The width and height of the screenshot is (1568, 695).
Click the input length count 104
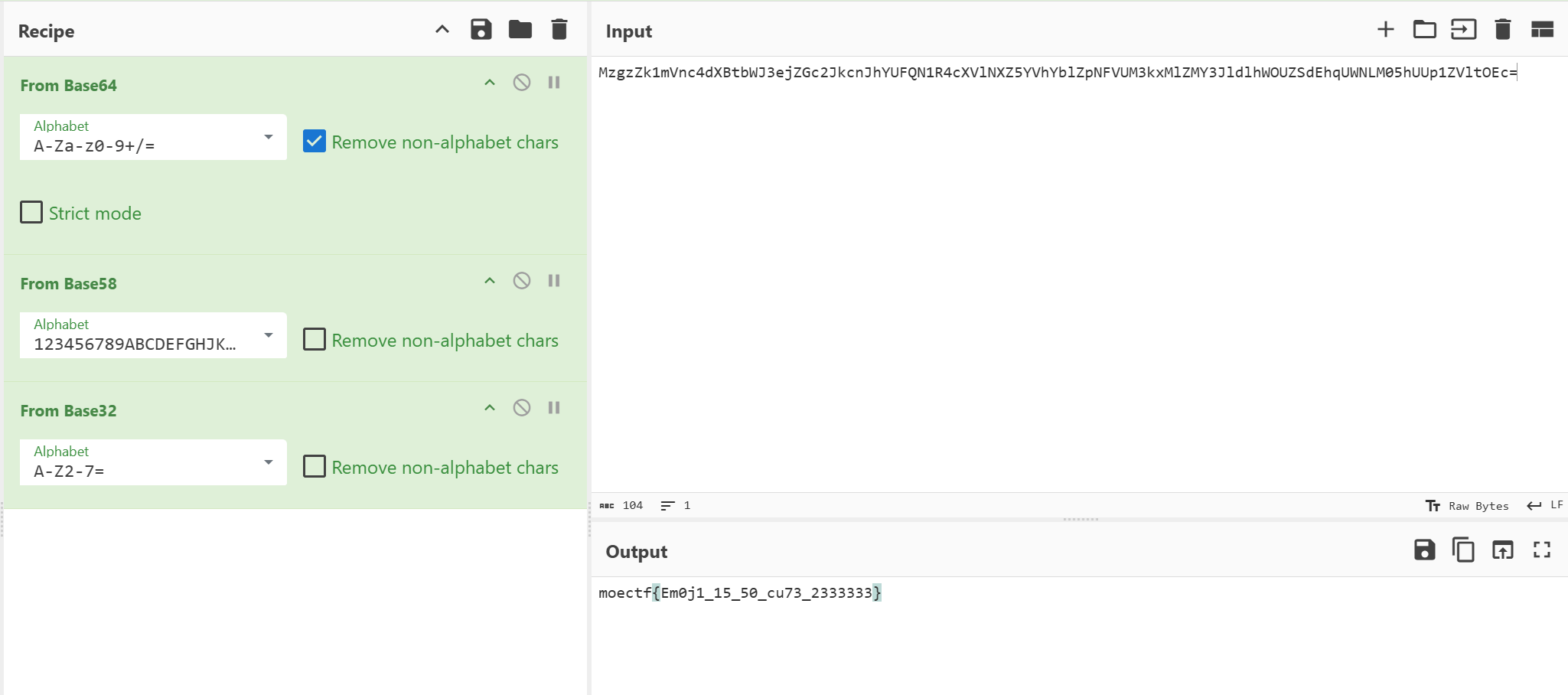click(x=621, y=506)
